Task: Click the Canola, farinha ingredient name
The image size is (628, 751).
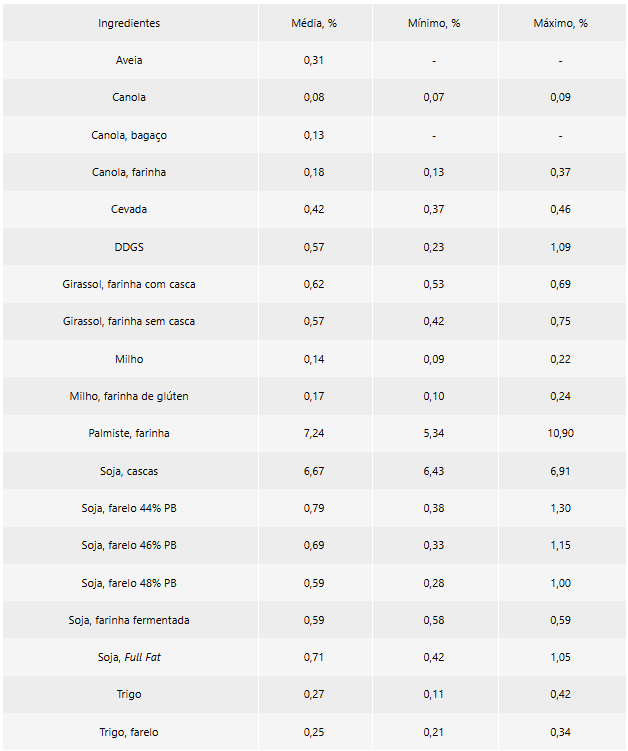Action: pyautogui.click(x=129, y=172)
